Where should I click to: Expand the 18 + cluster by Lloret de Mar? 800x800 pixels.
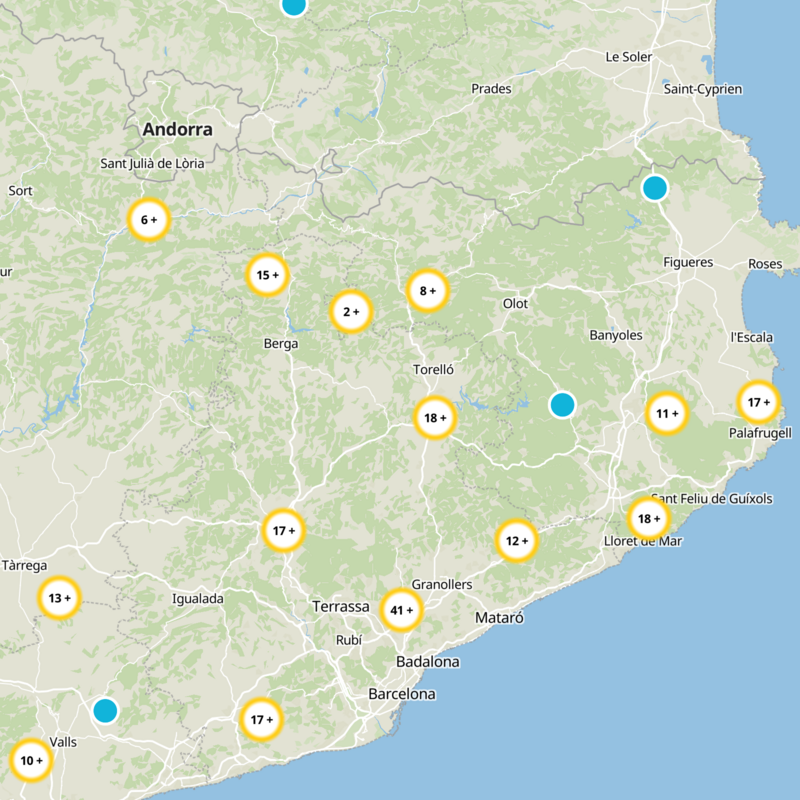[648, 518]
